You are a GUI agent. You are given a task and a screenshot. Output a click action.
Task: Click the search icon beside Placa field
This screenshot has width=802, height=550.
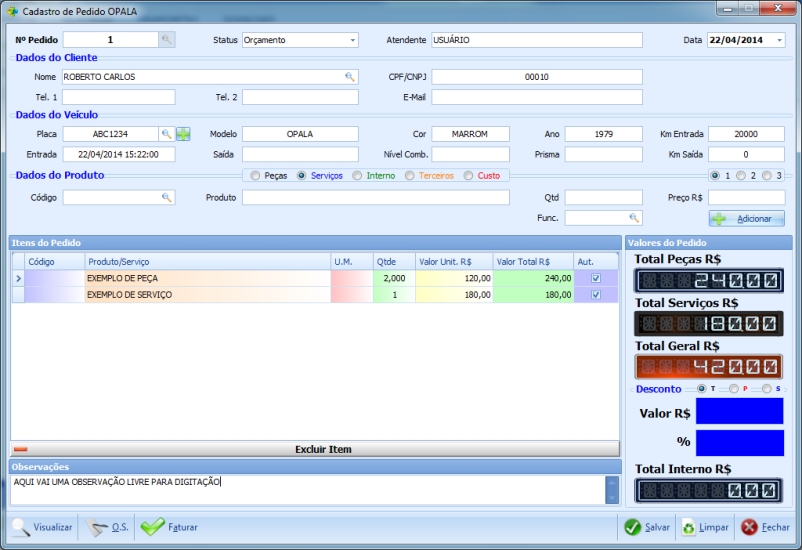(167, 134)
